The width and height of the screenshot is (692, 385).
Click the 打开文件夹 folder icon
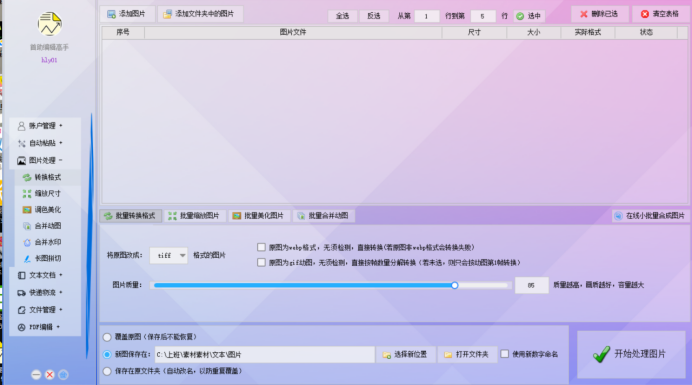pyautogui.click(x=448, y=355)
